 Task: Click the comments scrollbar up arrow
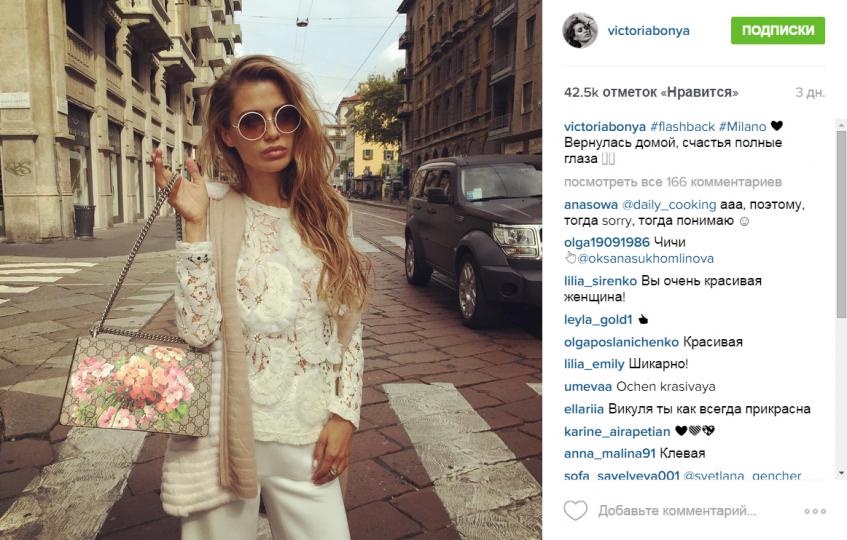841,125
